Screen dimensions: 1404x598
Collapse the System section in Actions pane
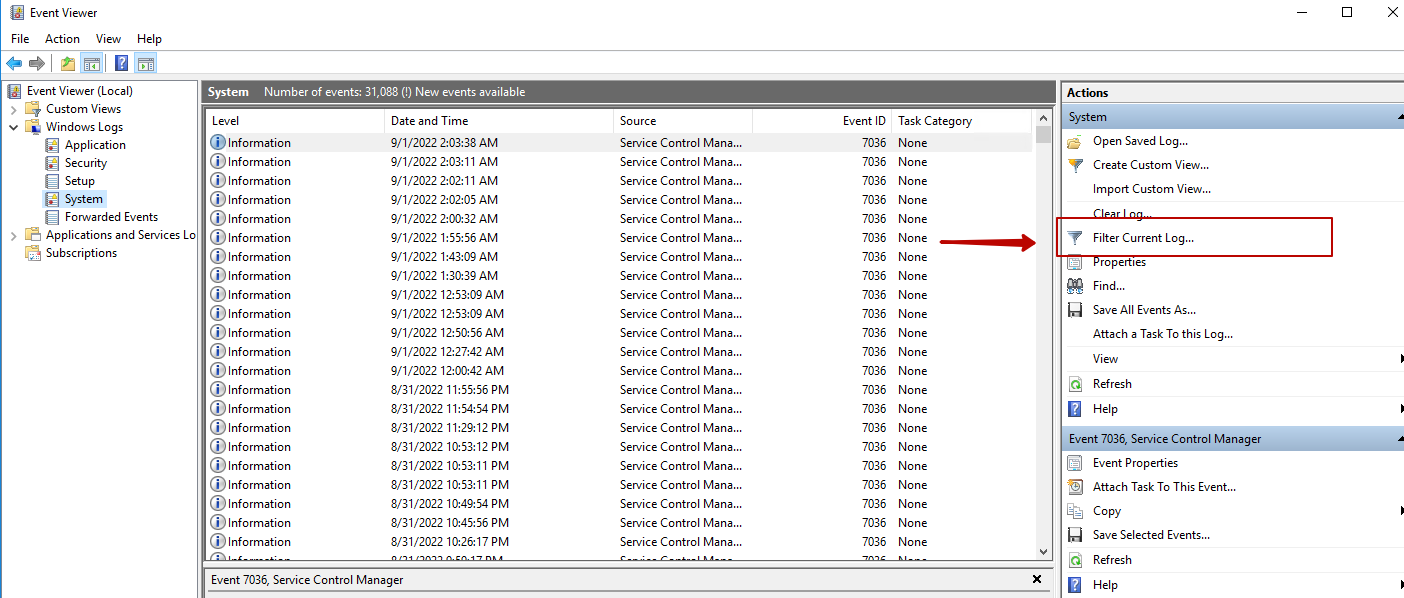coord(1399,117)
